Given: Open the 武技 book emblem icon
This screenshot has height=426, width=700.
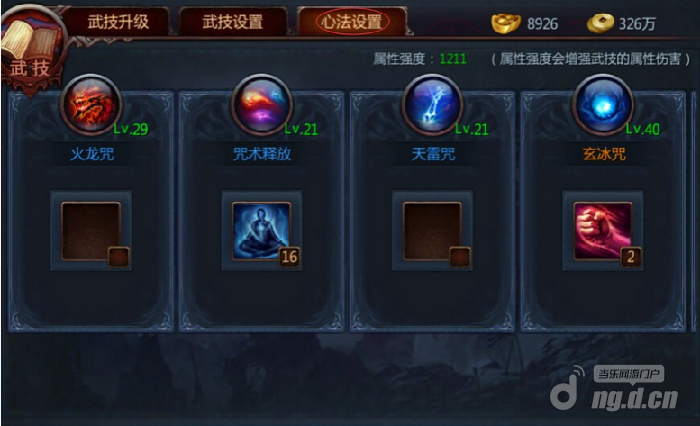Looking at the screenshot, I should point(30,47).
